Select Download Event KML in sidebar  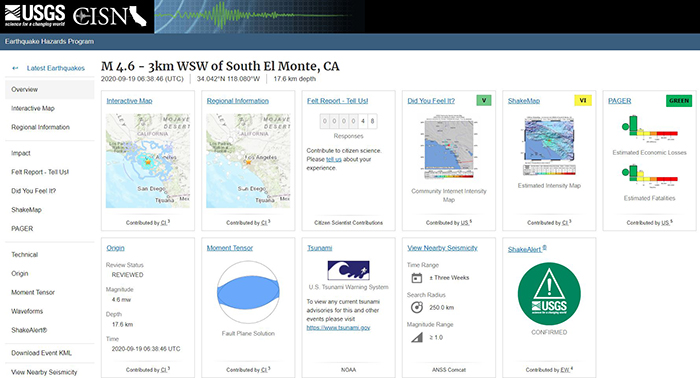point(42,353)
